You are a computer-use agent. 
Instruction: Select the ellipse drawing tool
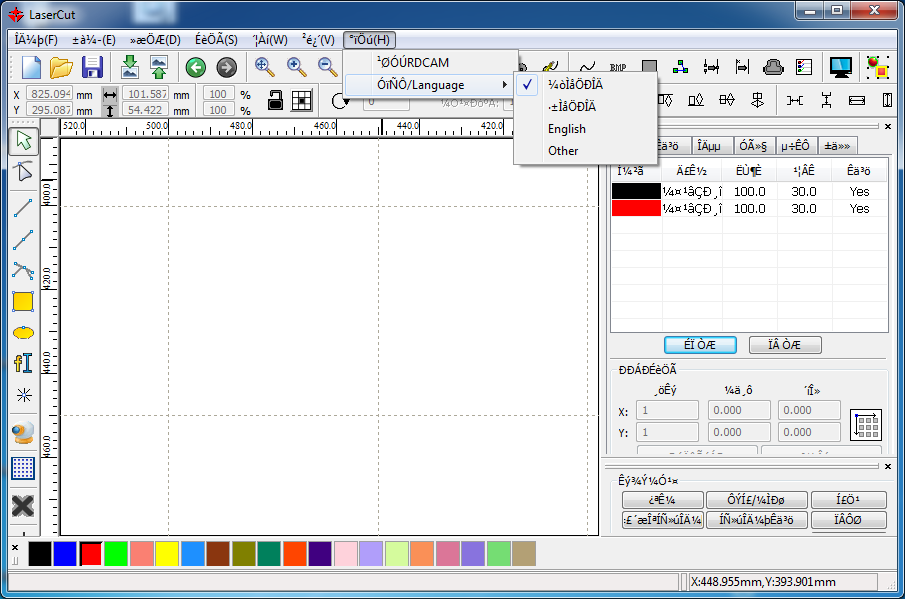23,332
